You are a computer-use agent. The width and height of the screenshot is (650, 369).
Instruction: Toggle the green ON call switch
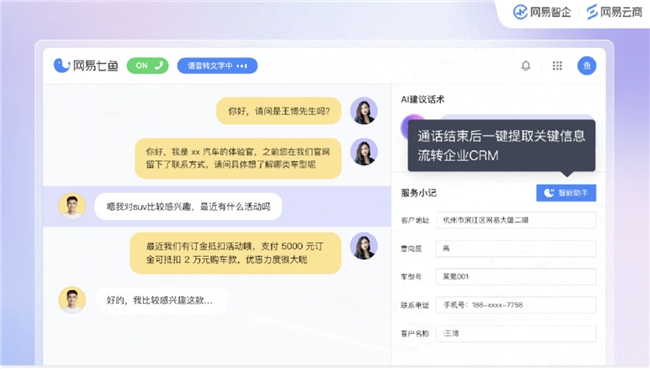pos(148,66)
